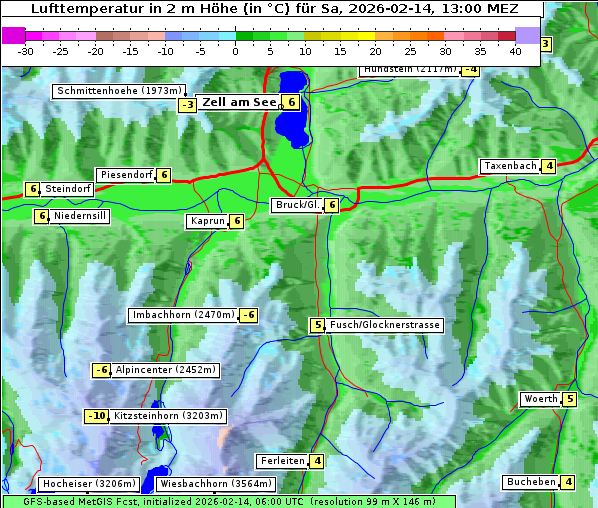The width and height of the screenshot is (598, 508).
Task: Click the 25 tick label on the legend
Action: tap(410, 51)
